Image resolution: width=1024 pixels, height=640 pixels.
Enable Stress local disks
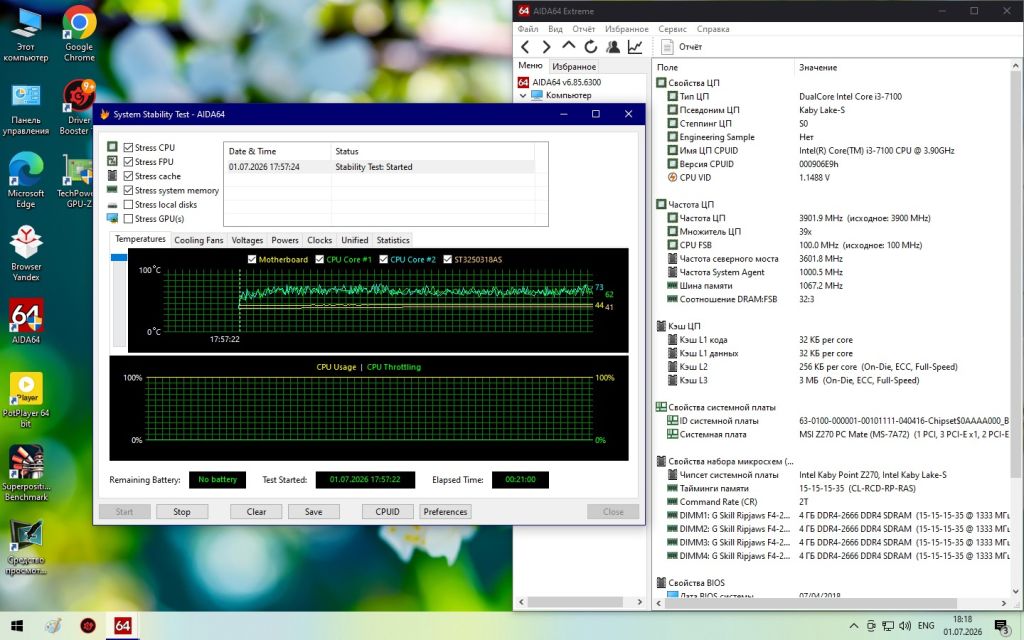tap(129, 204)
